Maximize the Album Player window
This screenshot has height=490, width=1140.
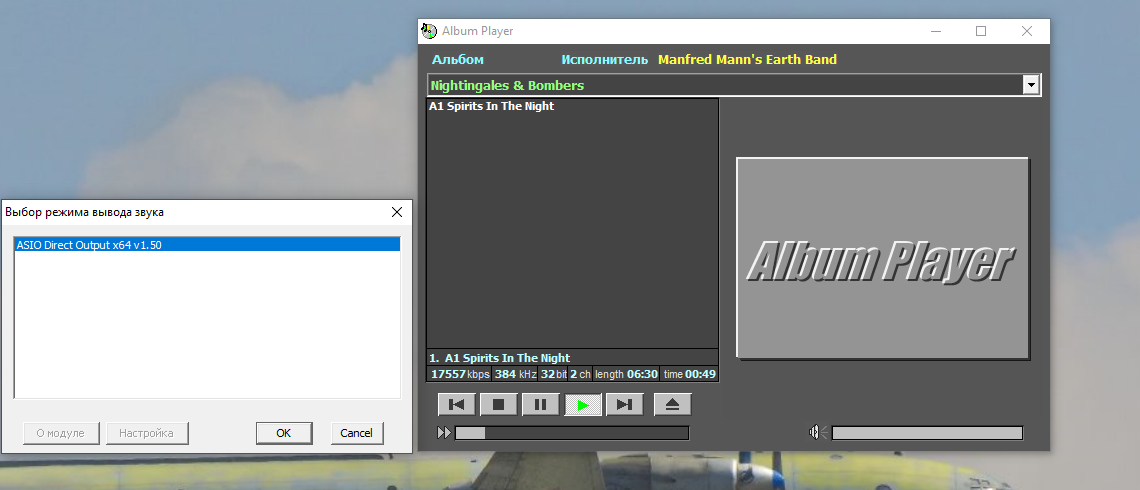[x=981, y=31]
